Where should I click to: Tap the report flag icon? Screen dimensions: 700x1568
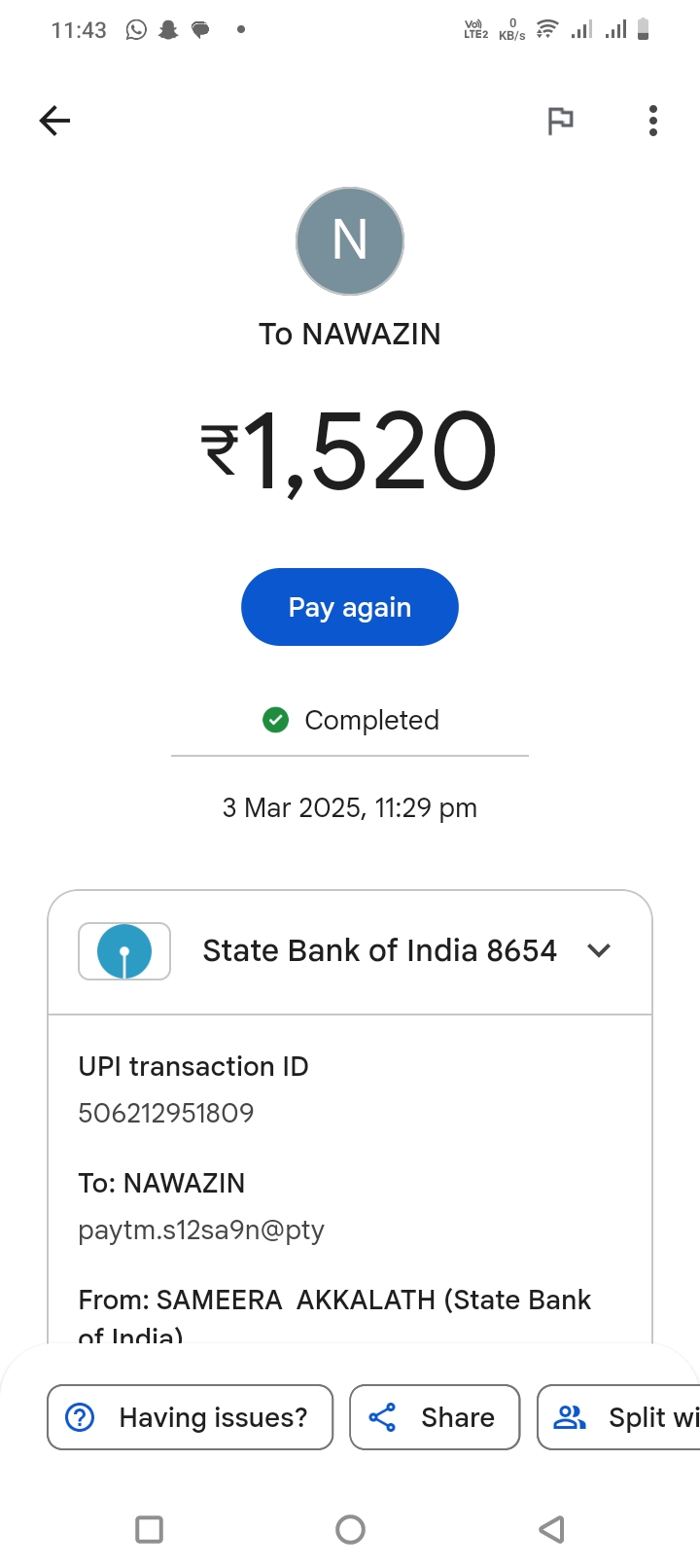tap(560, 121)
